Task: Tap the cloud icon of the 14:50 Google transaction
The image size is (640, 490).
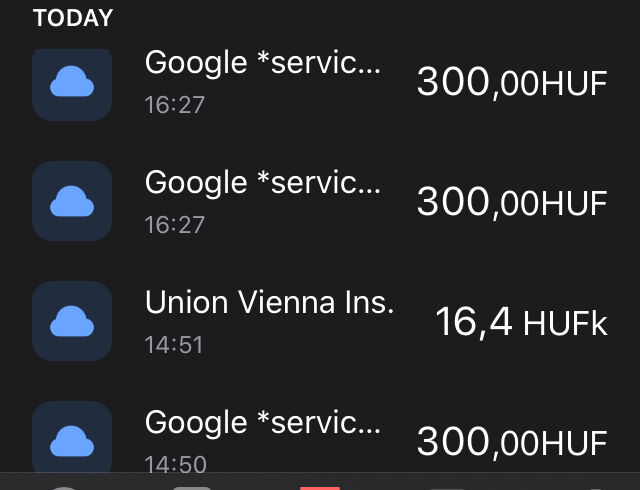Action: [72, 437]
